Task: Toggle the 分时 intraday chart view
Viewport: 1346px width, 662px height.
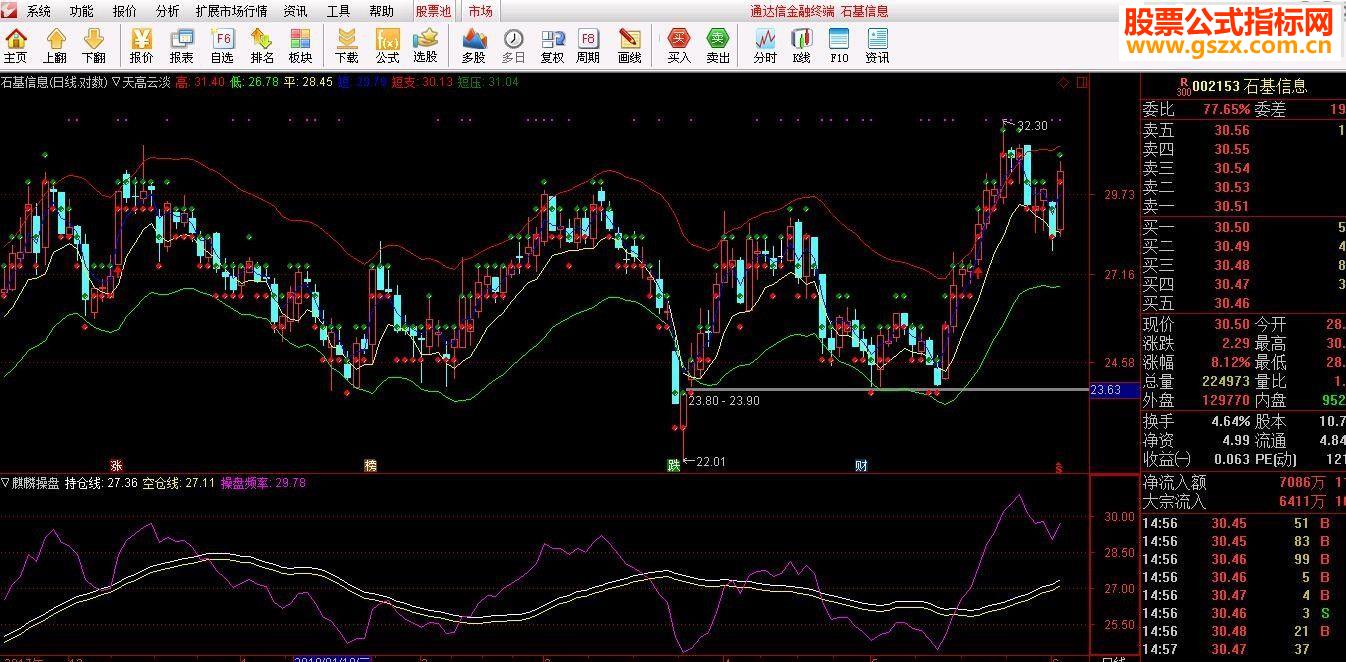Action: coord(765,46)
